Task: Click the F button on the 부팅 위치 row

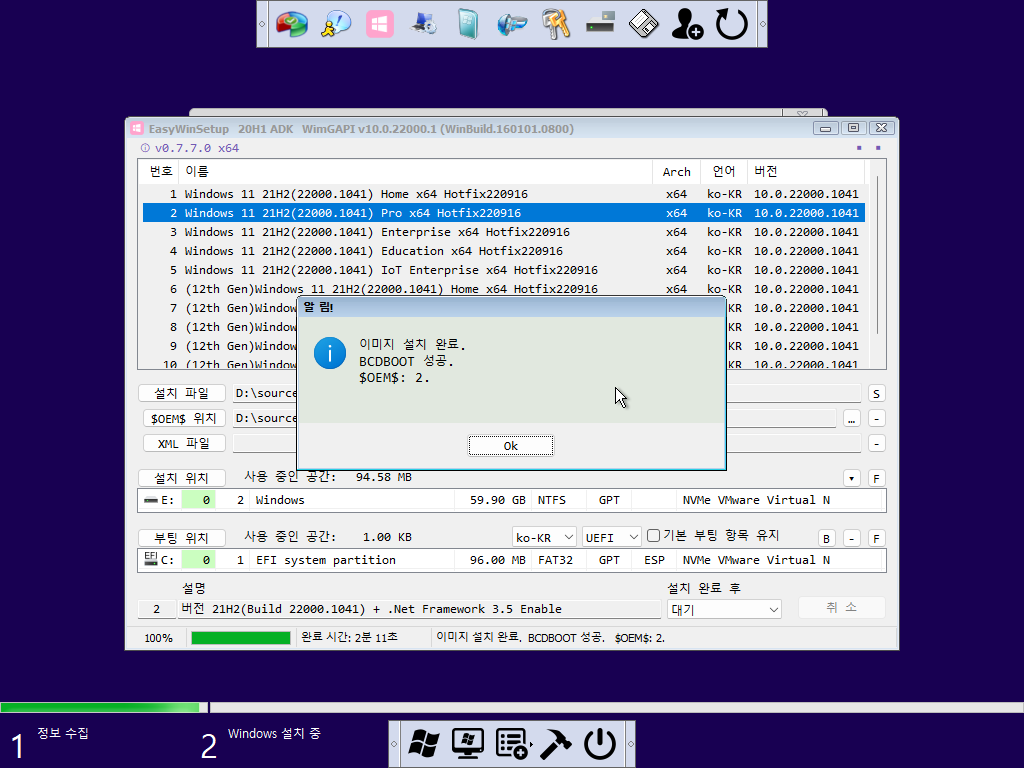Action: (x=876, y=539)
